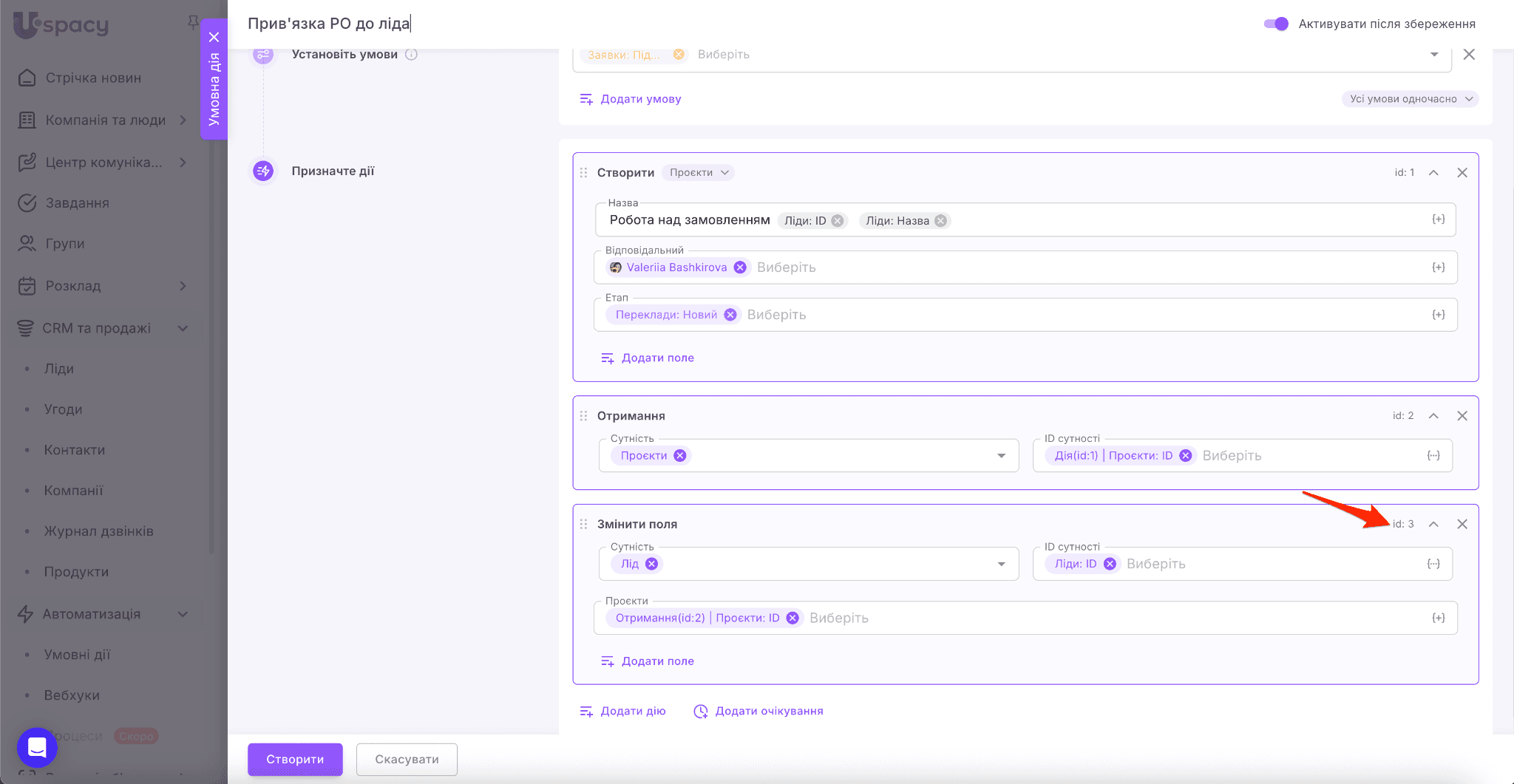Remove the 'Ліди: ID' tag from Назва field
Viewport: 1514px width, 784px height.
[x=837, y=221]
